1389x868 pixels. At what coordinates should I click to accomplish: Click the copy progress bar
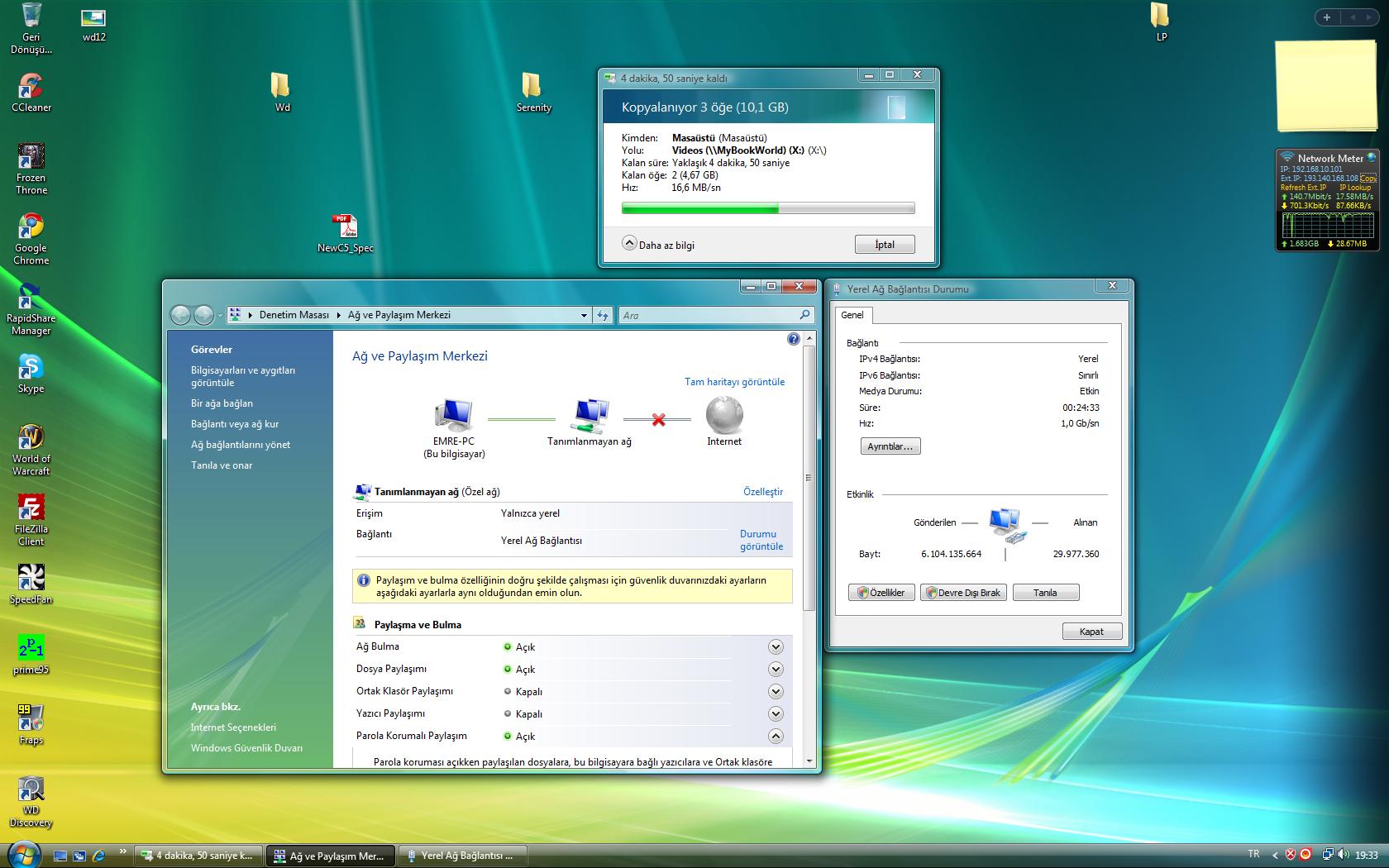coord(768,209)
